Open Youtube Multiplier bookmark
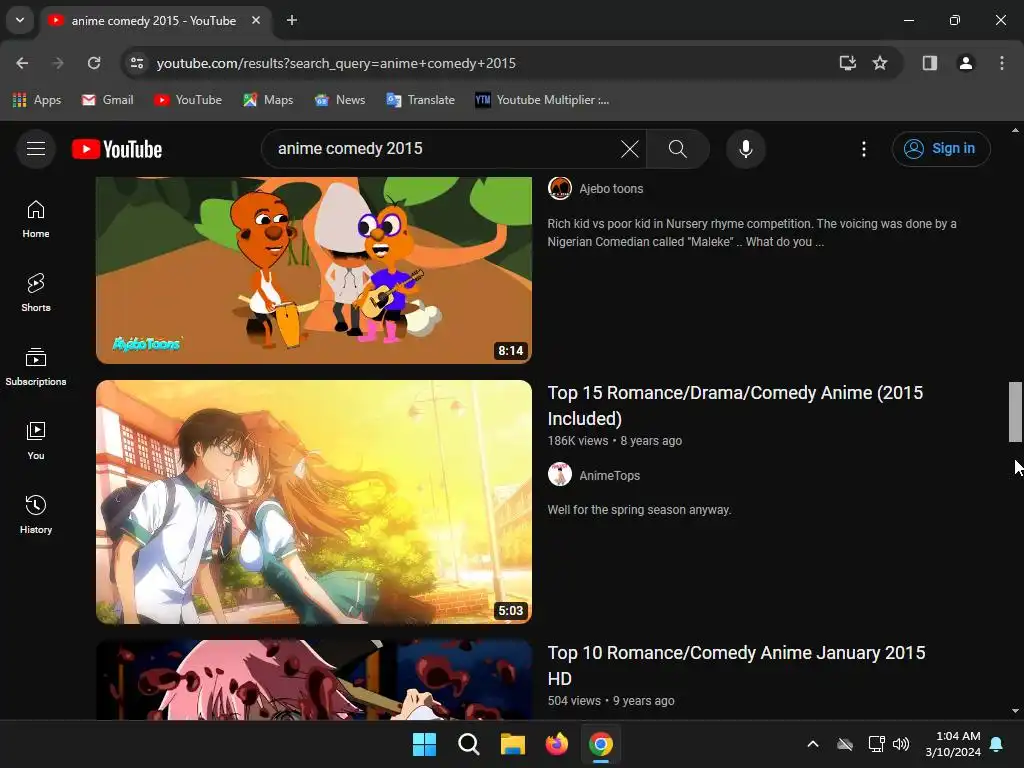1024x768 pixels. pyautogui.click(x=542, y=100)
